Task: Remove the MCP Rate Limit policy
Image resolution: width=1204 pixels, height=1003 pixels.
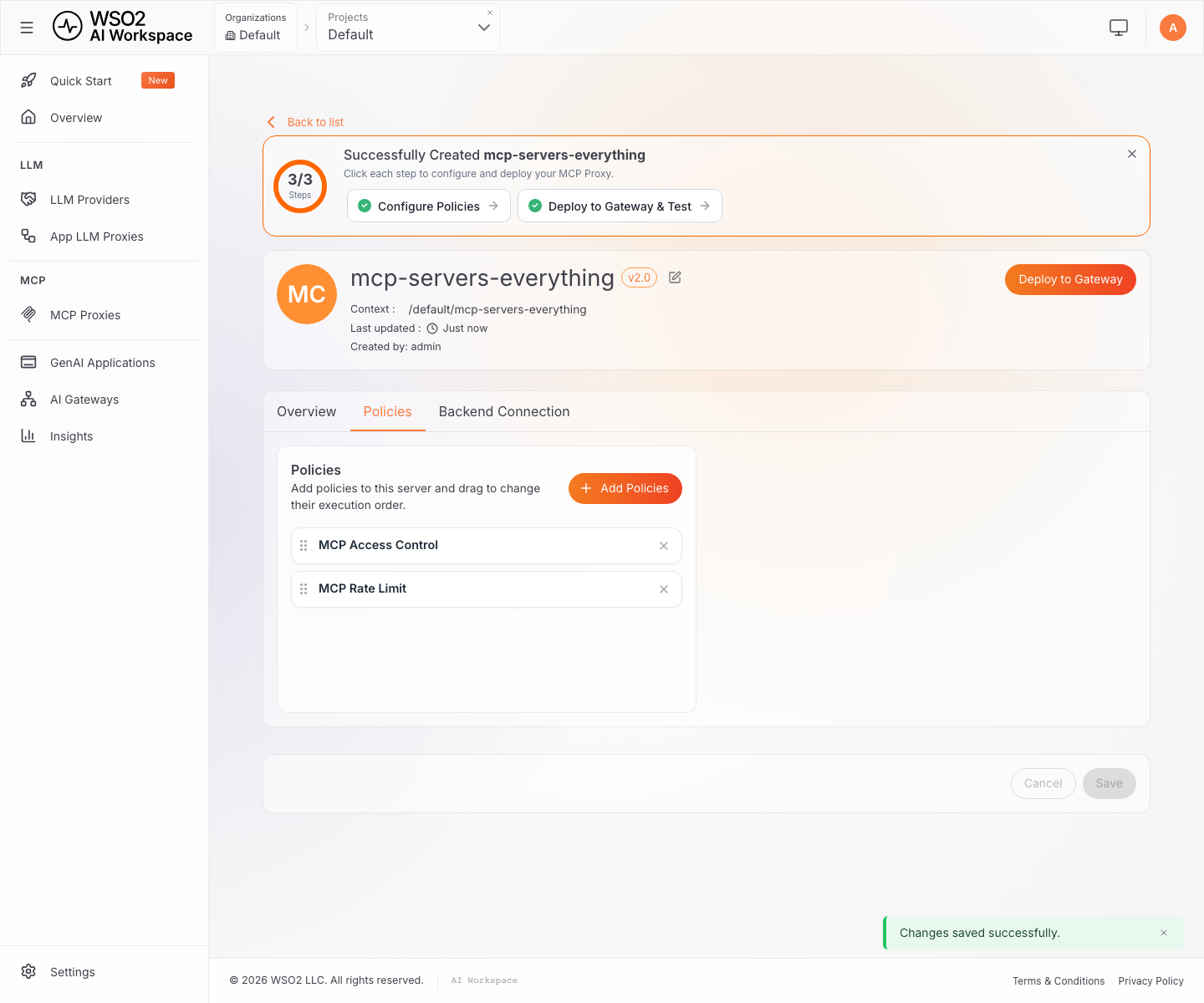Action: [x=664, y=589]
